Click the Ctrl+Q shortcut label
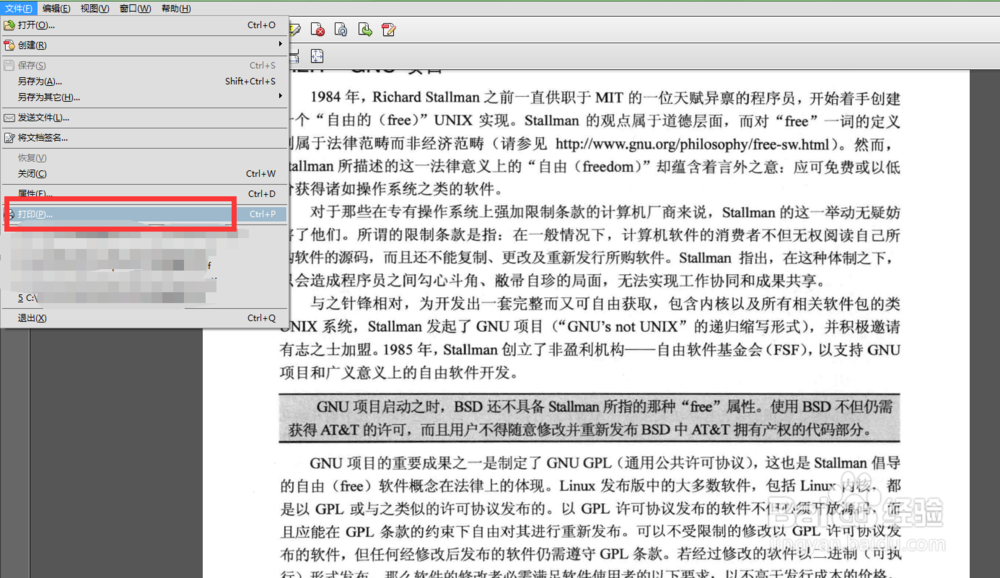 pyautogui.click(x=261, y=318)
